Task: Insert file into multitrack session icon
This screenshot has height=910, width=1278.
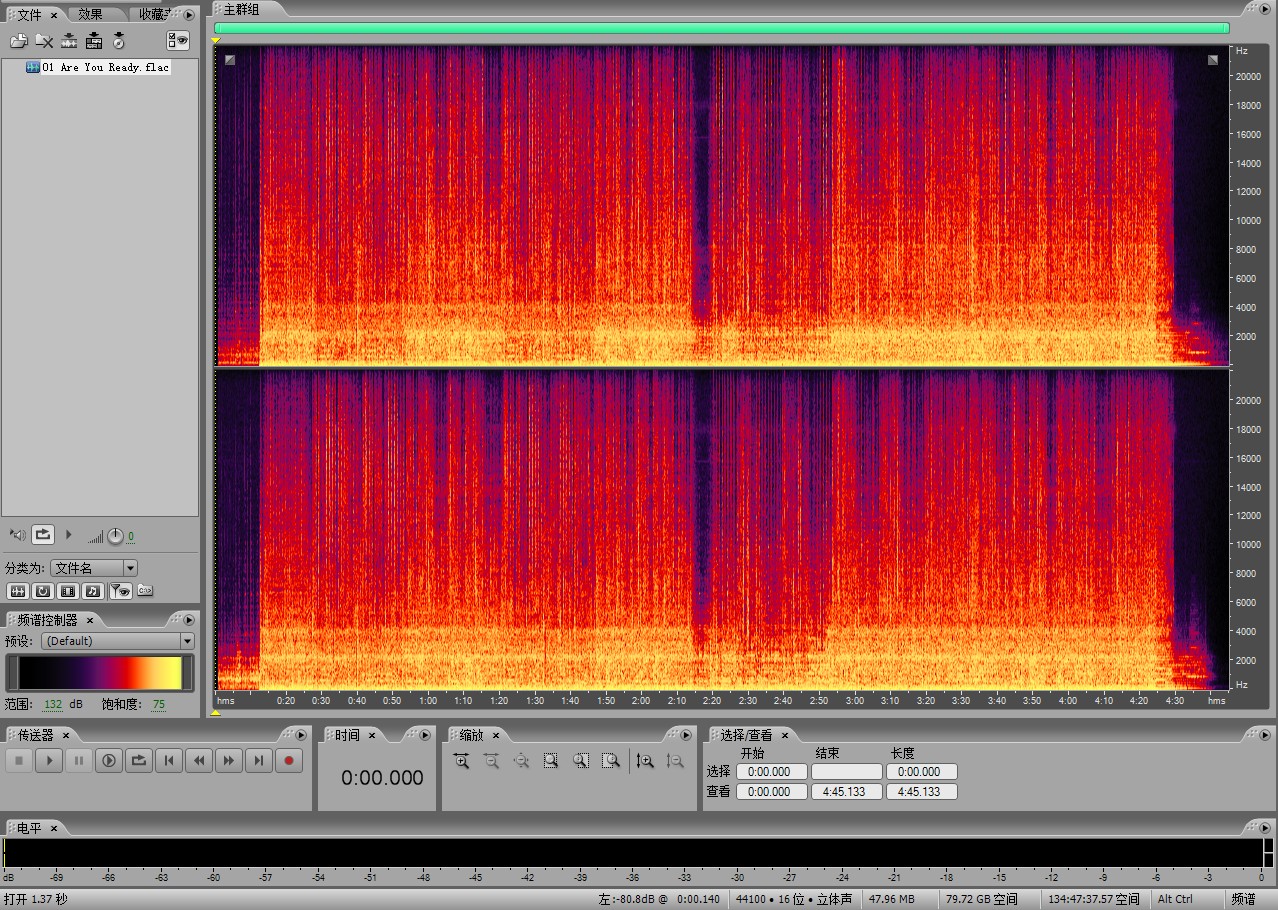Action: [94, 41]
